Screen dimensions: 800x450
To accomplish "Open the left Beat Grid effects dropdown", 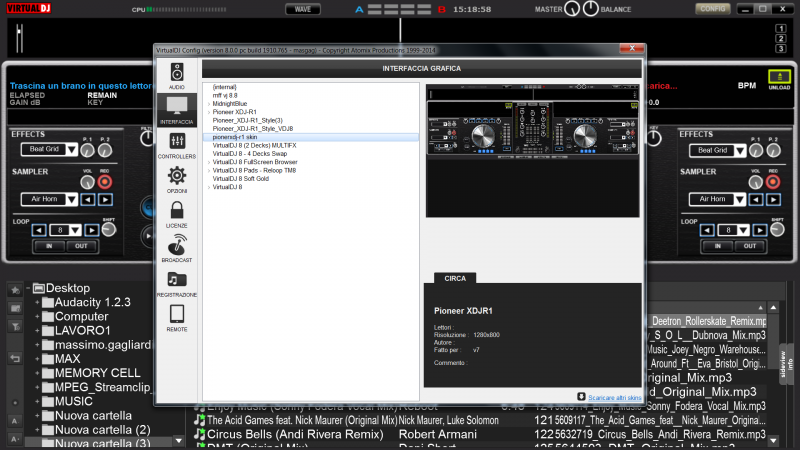I will pyautogui.click(x=49, y=150).
